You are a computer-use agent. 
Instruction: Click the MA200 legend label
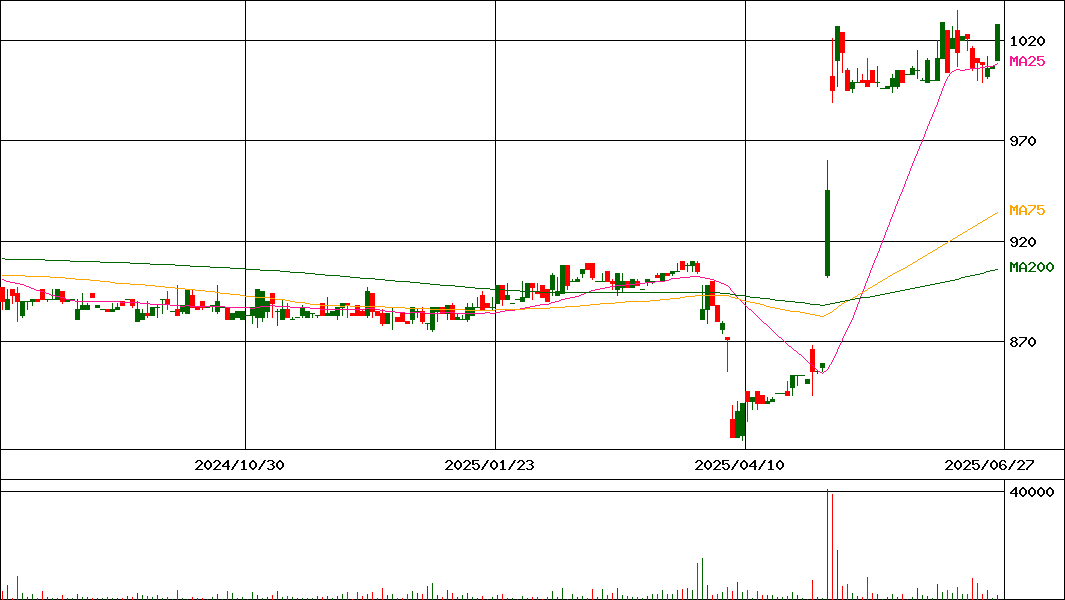tap(1031, 267)
